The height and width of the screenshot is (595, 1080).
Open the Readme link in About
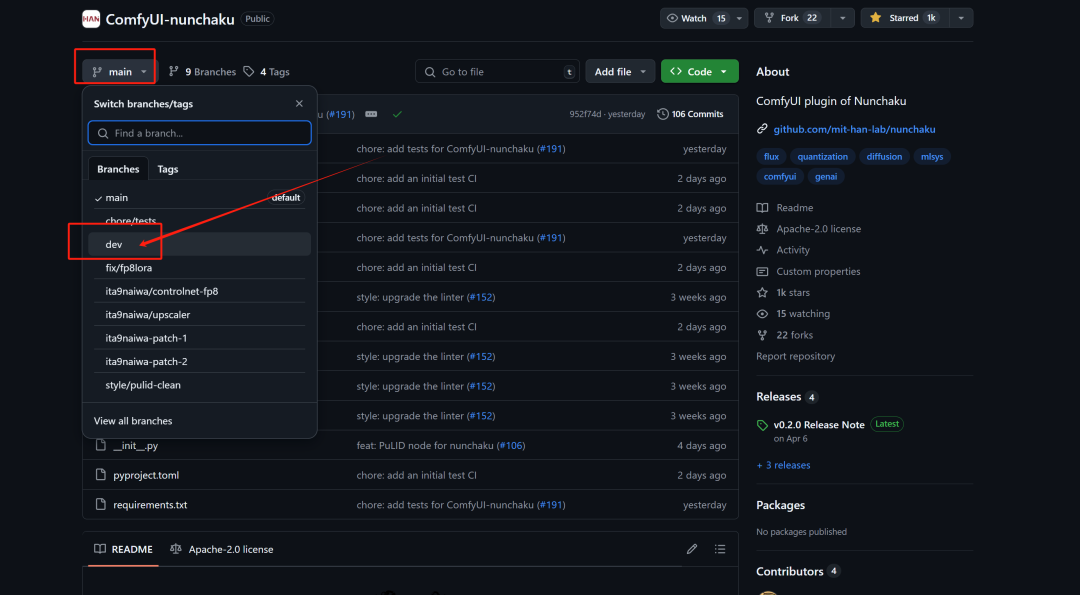click(x=785, y=207)
